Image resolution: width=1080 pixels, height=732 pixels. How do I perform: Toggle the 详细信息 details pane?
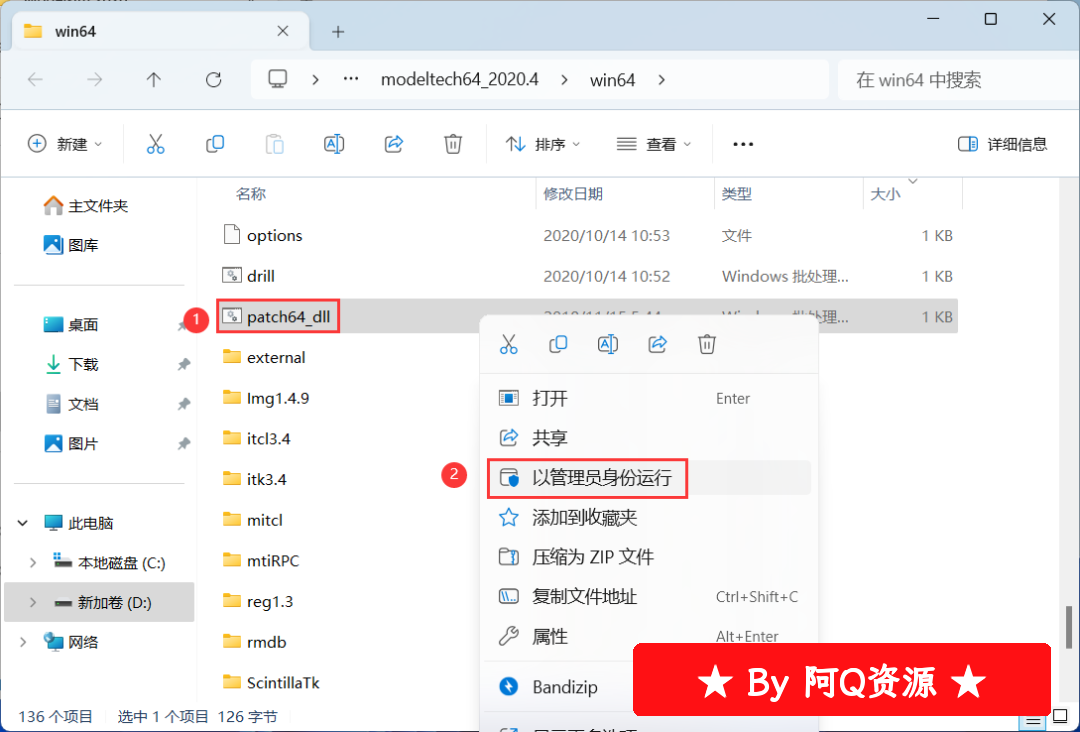click(x=1002, y=144)
